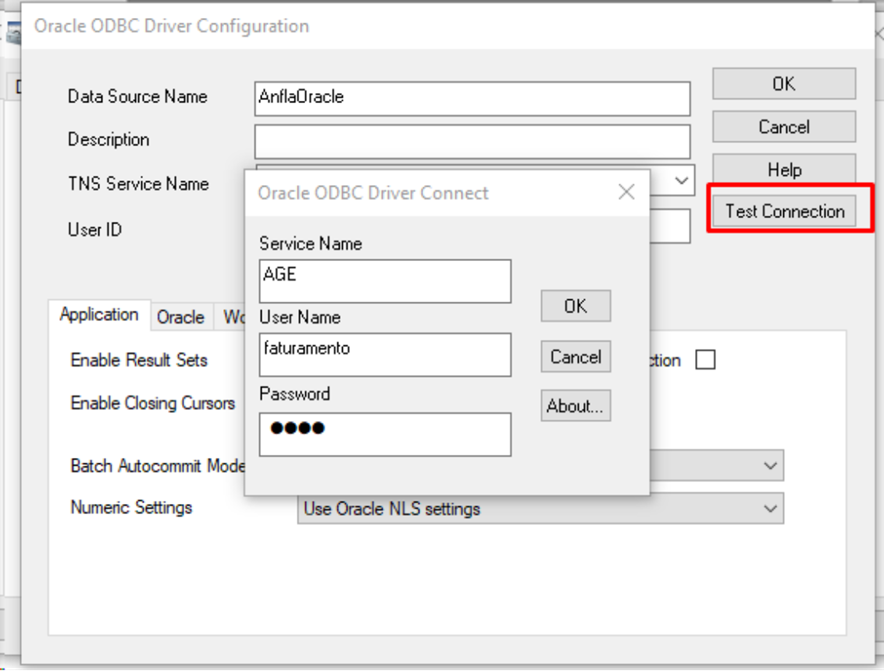
Task: Toggle the checkbox beside the partly hidden label
Action: [705, 360]
